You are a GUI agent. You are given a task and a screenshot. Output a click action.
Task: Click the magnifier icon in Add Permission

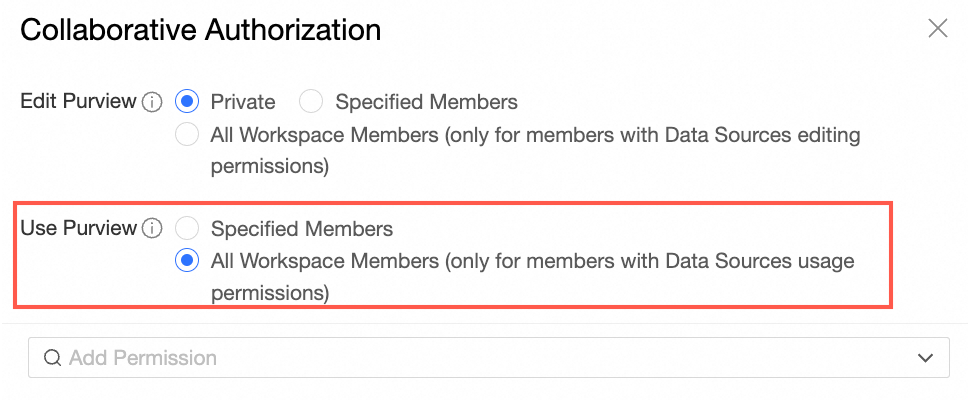52,358
